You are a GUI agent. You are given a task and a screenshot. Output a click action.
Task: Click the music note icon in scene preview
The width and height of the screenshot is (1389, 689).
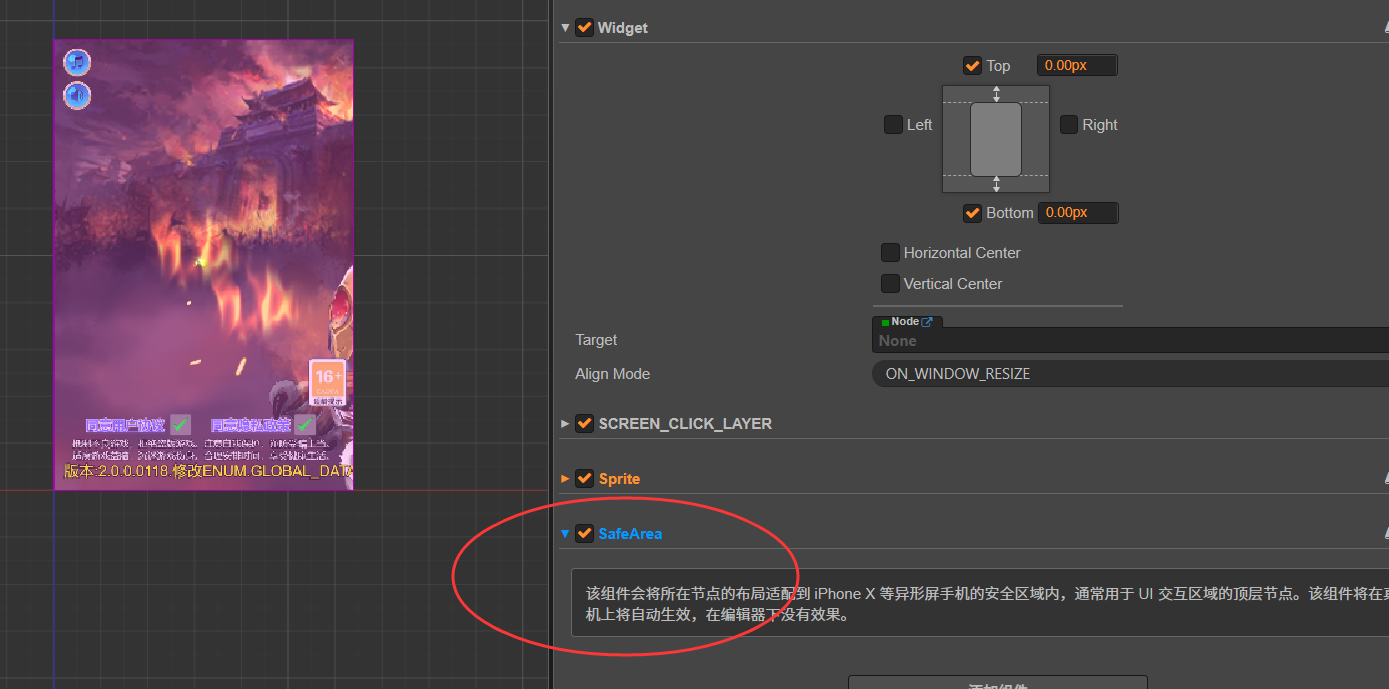(x=77, y=63)
